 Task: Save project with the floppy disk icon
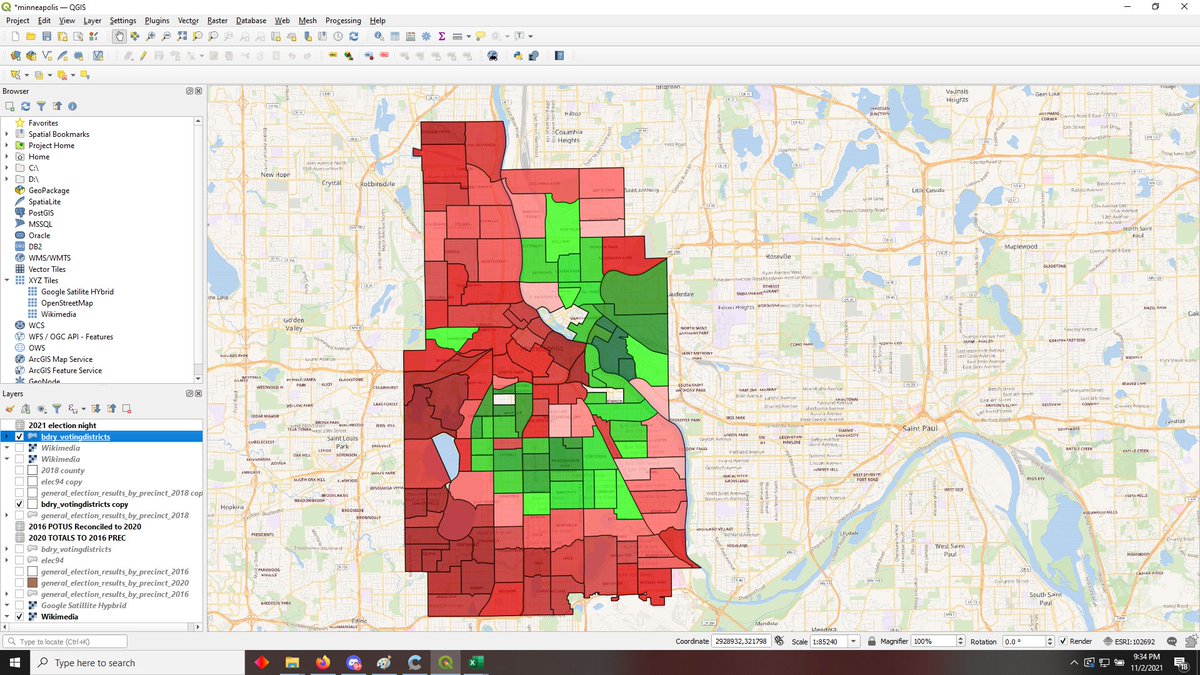pyautogui.click(x=47, y=36)
